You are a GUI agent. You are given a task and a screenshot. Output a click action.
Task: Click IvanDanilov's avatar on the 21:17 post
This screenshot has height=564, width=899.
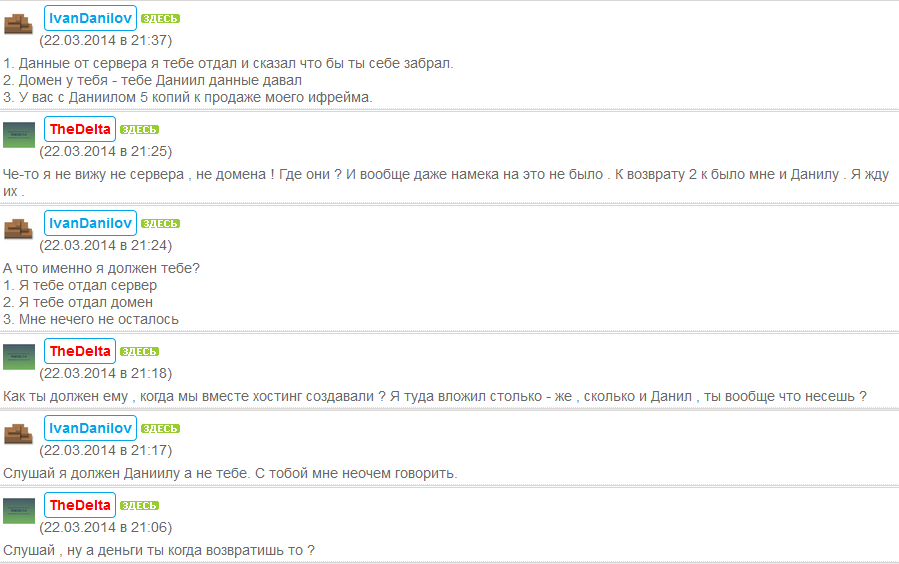pos(19,433)
